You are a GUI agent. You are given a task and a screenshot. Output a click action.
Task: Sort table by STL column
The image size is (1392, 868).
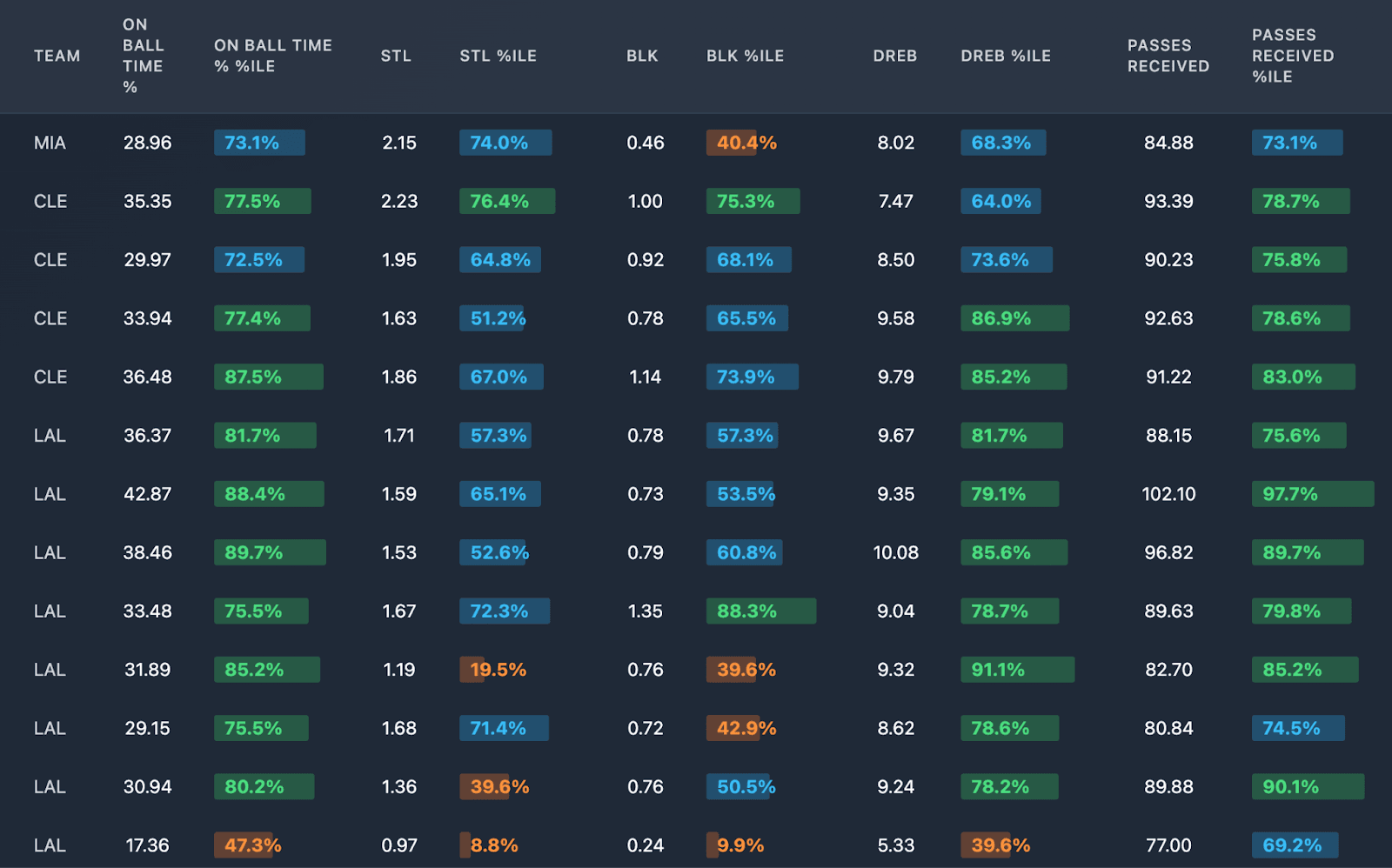[x=395, y=56]
